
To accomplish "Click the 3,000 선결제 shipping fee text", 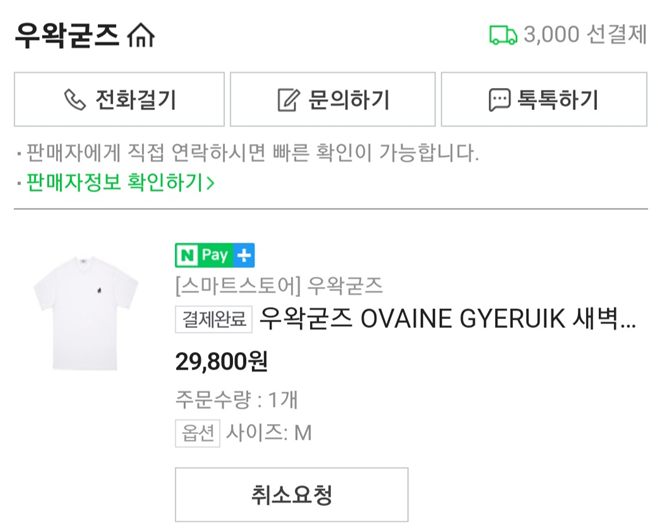I will click(x=586, y=35).
